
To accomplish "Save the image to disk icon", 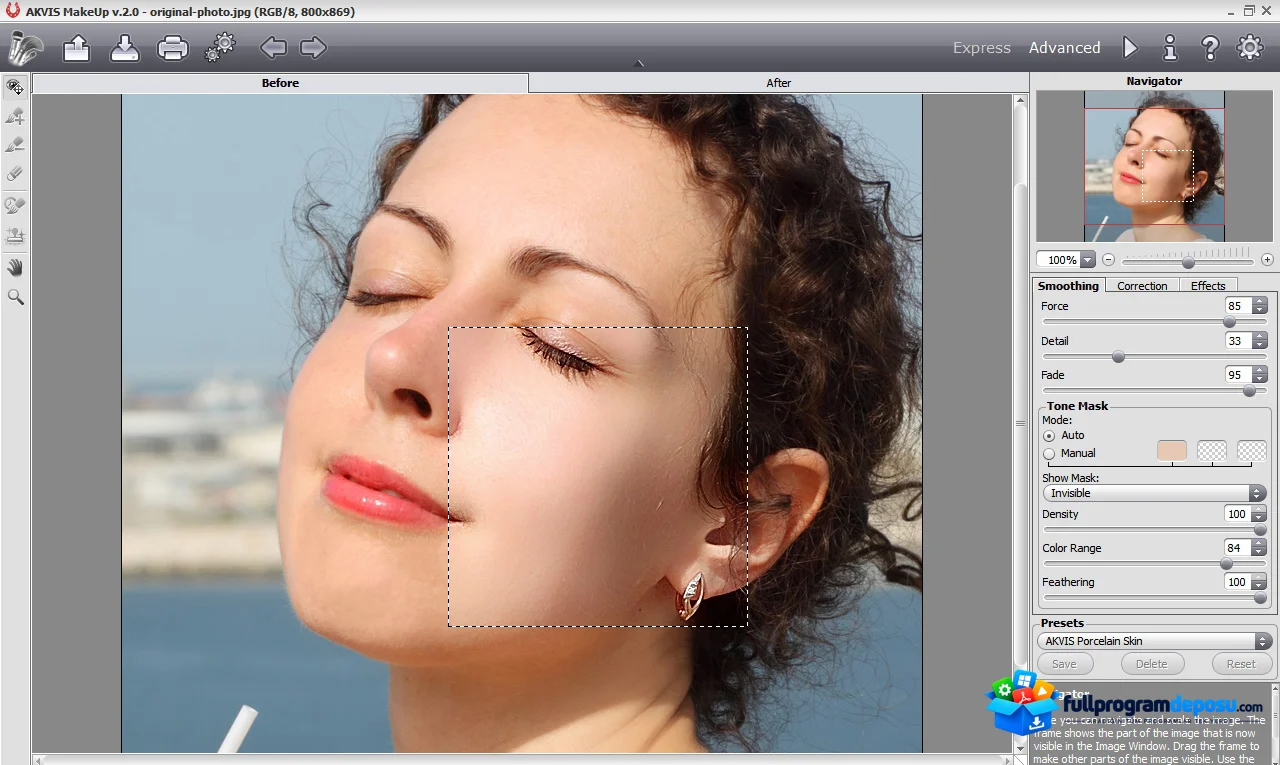I will pyautogui.click(x=125, y=47).
